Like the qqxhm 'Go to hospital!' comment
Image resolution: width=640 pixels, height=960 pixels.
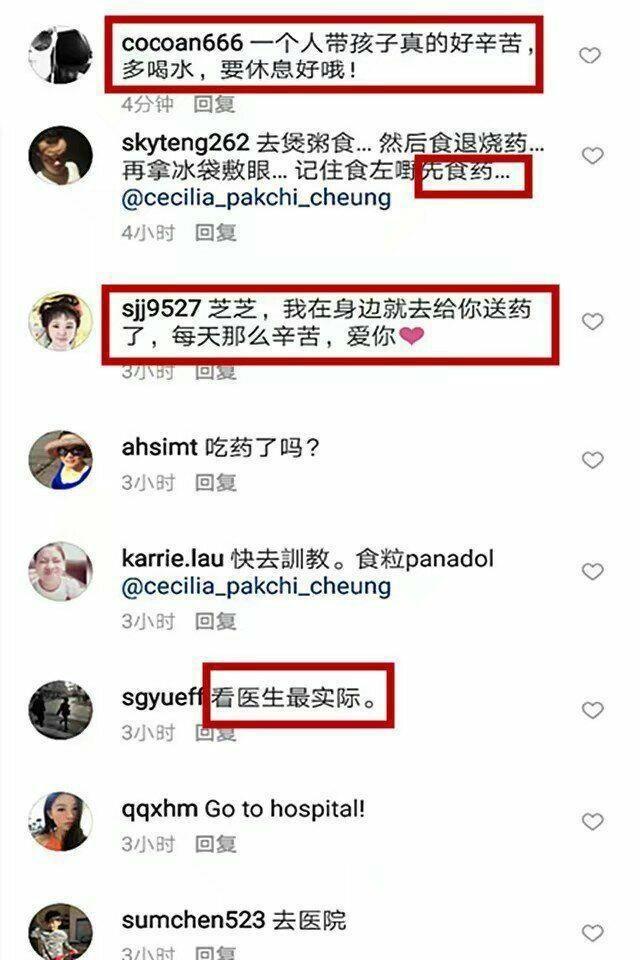coord(592,821)
